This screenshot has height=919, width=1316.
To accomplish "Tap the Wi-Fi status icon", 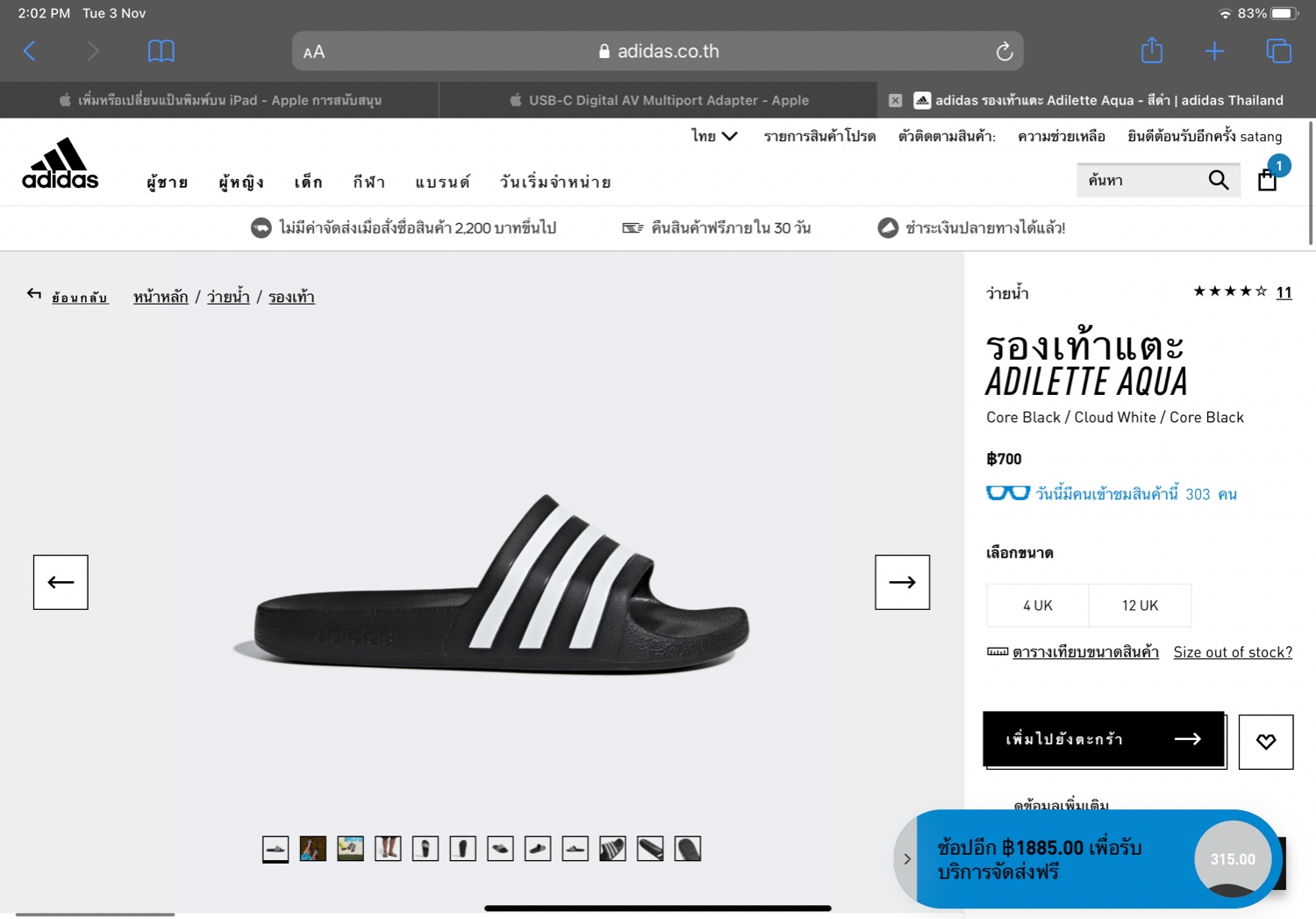I will click(x=1225, y=13).
